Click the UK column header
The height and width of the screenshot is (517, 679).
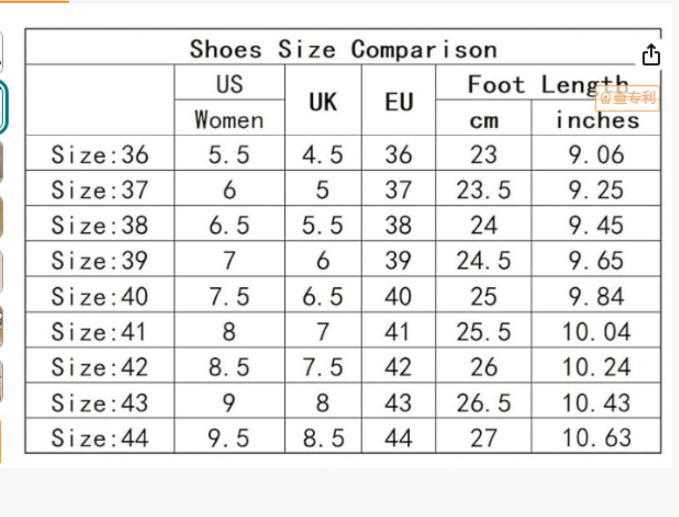323,102
